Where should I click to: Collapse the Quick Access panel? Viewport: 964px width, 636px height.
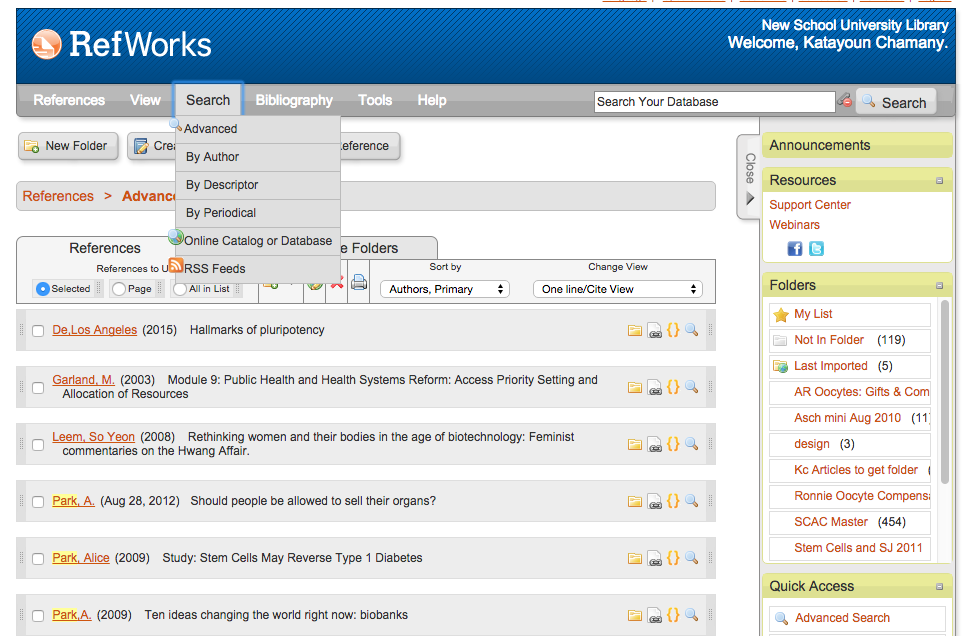(939, 587)
